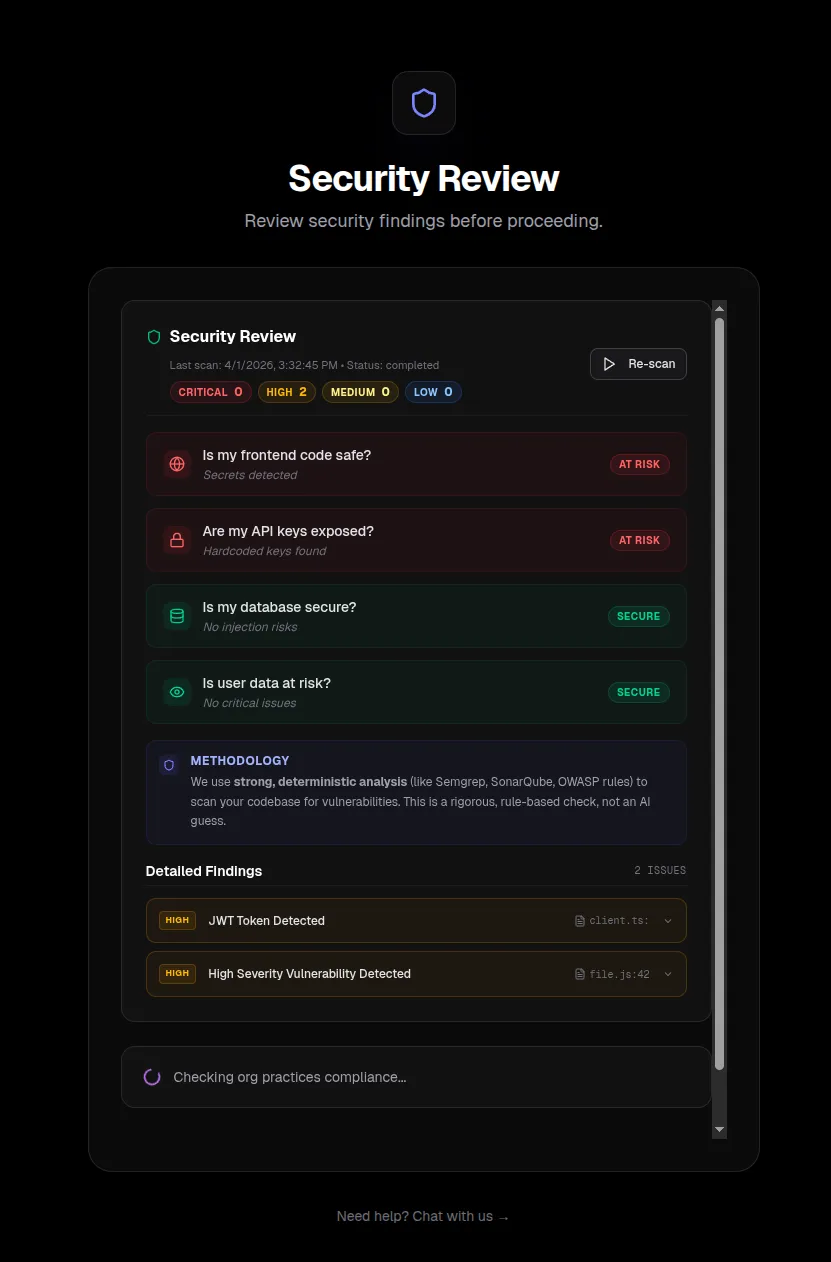Screen dimensions: 831x1262
Task: Click the file icon next to client.ts finding
Action: click(x=578, y=920)
